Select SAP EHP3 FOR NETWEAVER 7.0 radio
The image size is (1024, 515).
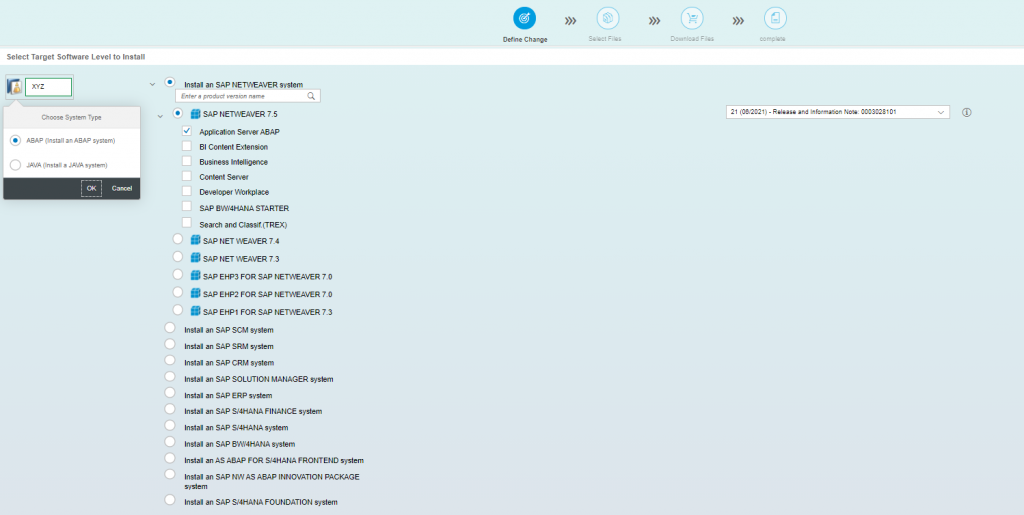[178, 274]
